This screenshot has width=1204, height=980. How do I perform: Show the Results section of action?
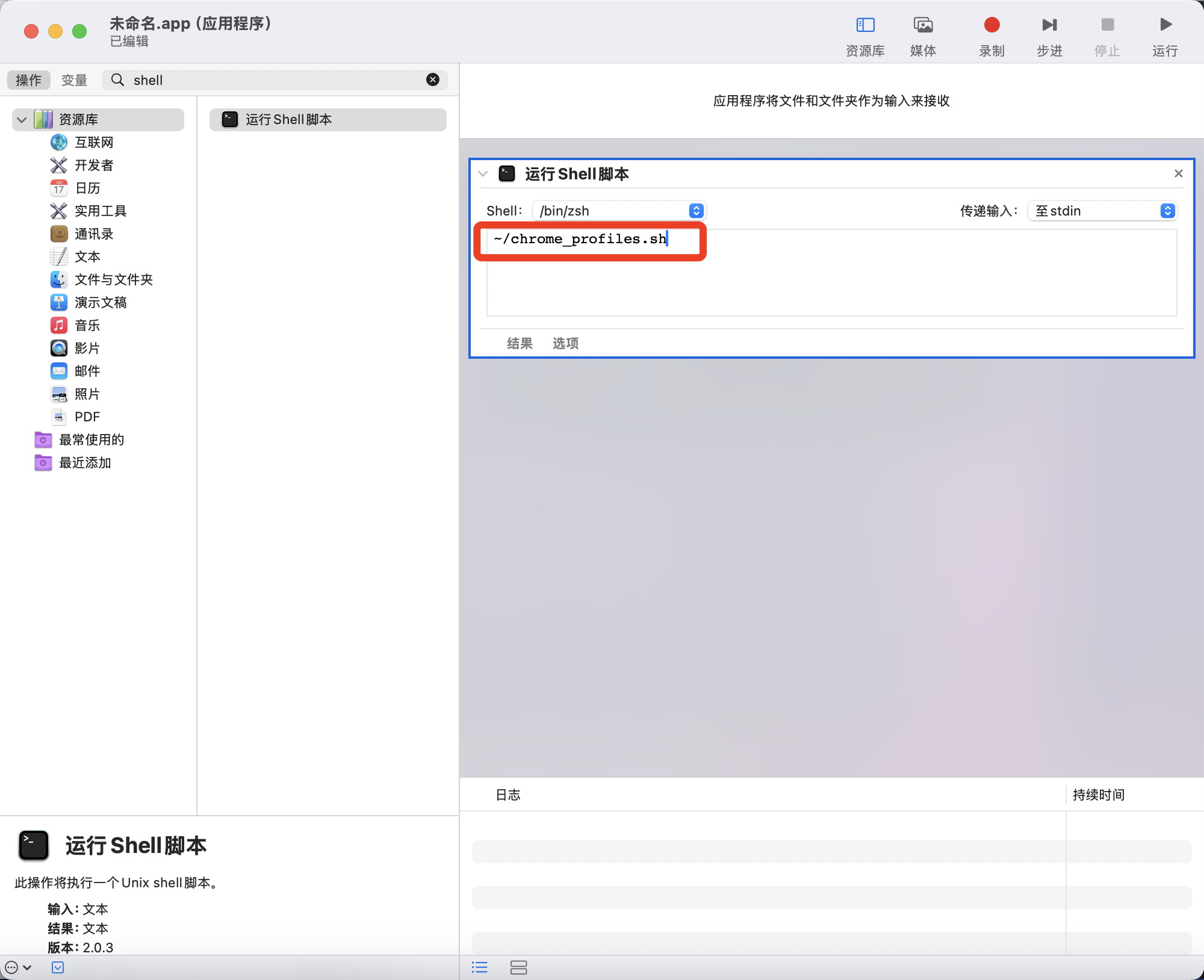tap(520, 344)
